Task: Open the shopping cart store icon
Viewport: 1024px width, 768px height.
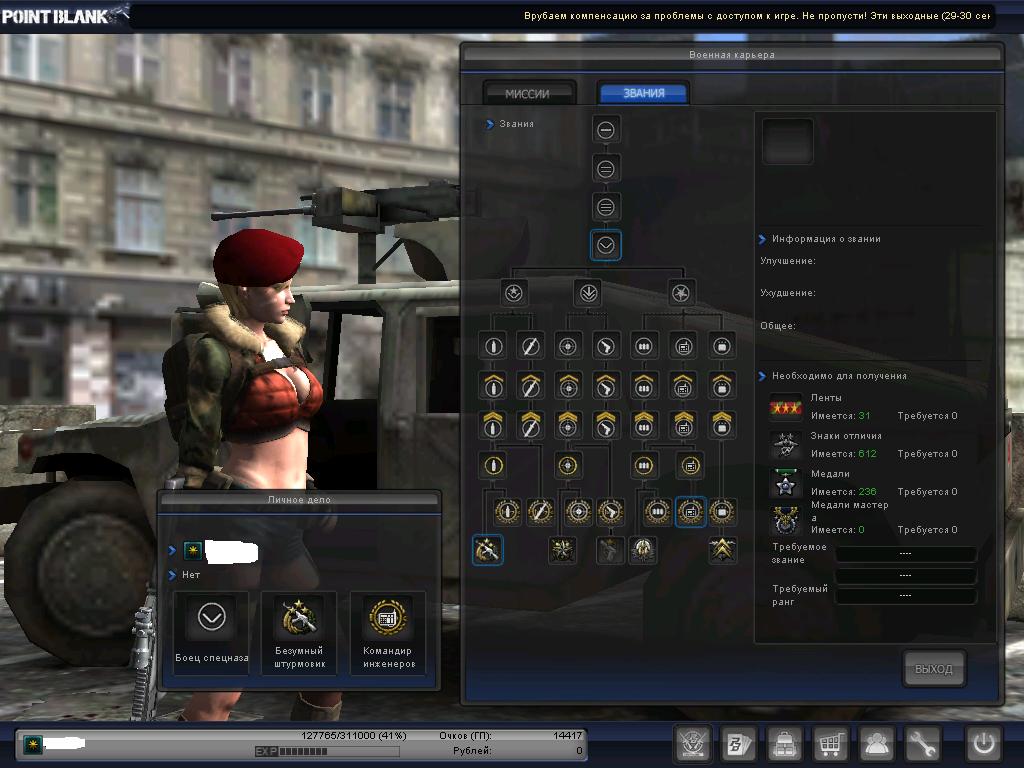Action: (x=830, y=743)
